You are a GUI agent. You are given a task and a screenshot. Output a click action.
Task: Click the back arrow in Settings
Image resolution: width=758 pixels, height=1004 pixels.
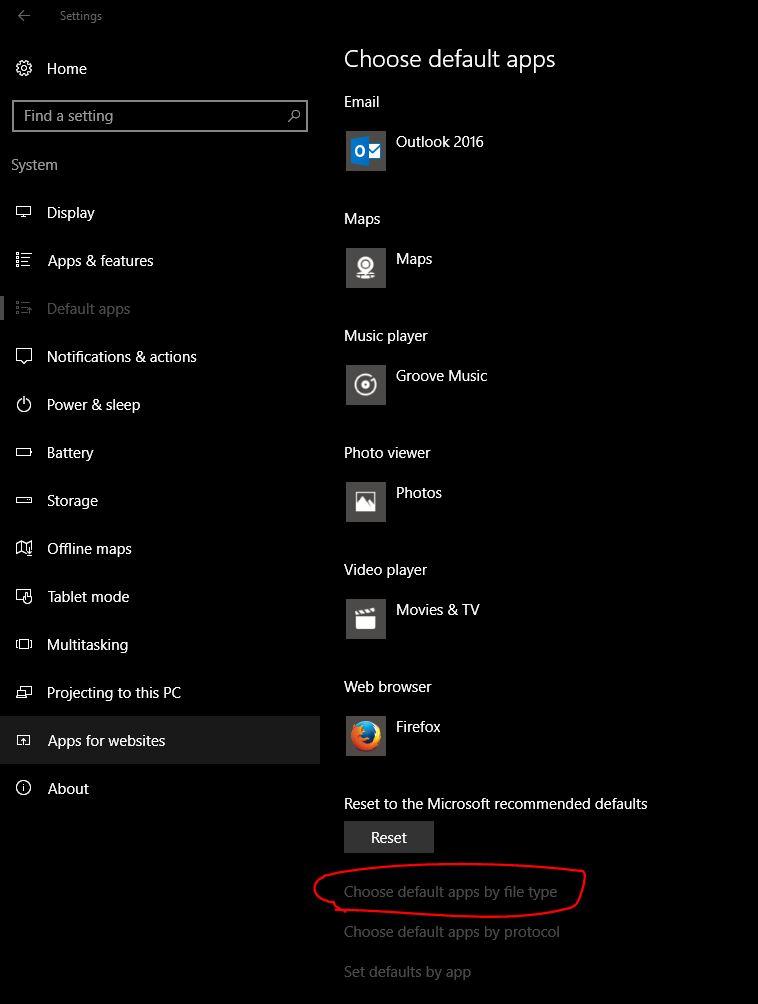click(24, 16)
